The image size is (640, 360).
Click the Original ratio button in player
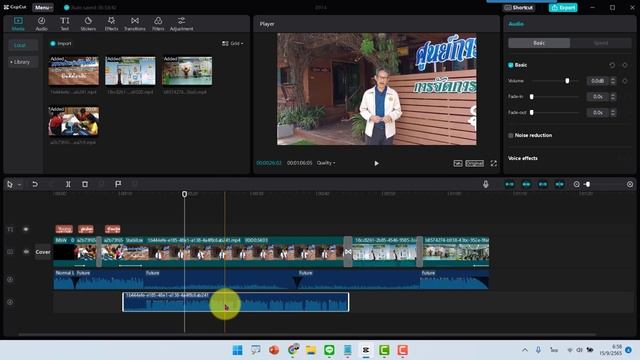(474, 163)
